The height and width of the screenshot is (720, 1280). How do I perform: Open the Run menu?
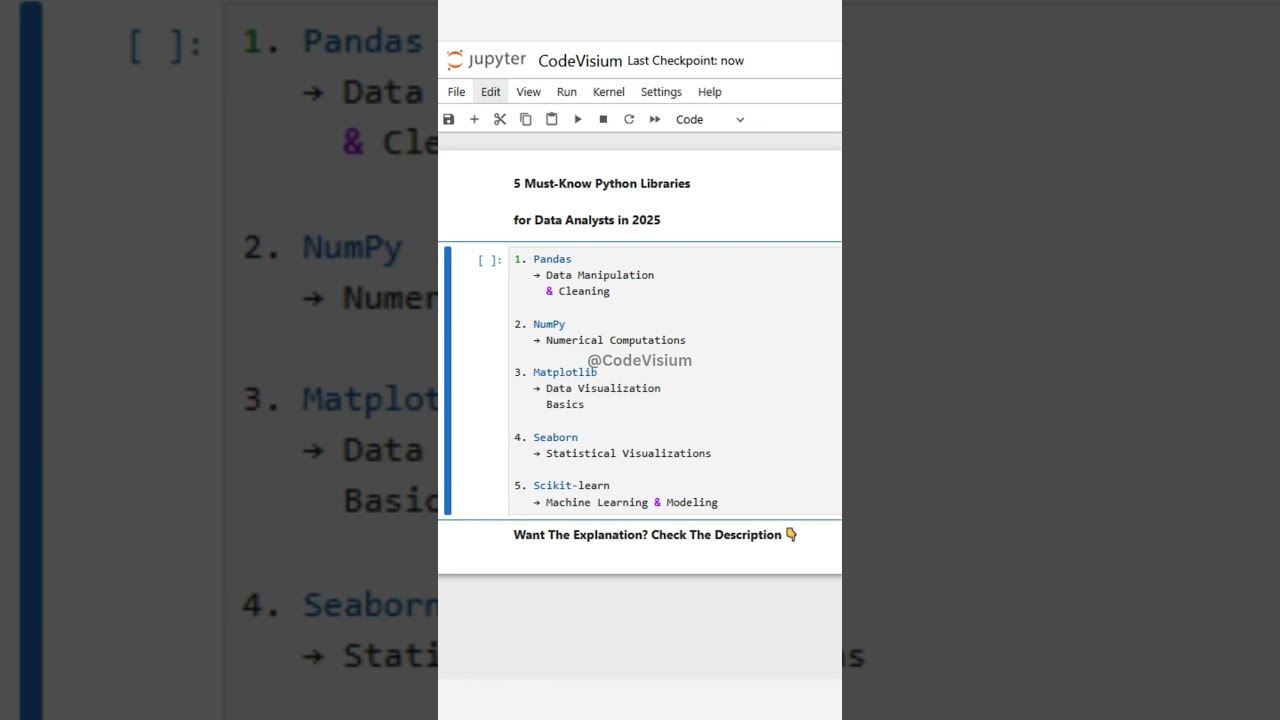click(567, 92)
